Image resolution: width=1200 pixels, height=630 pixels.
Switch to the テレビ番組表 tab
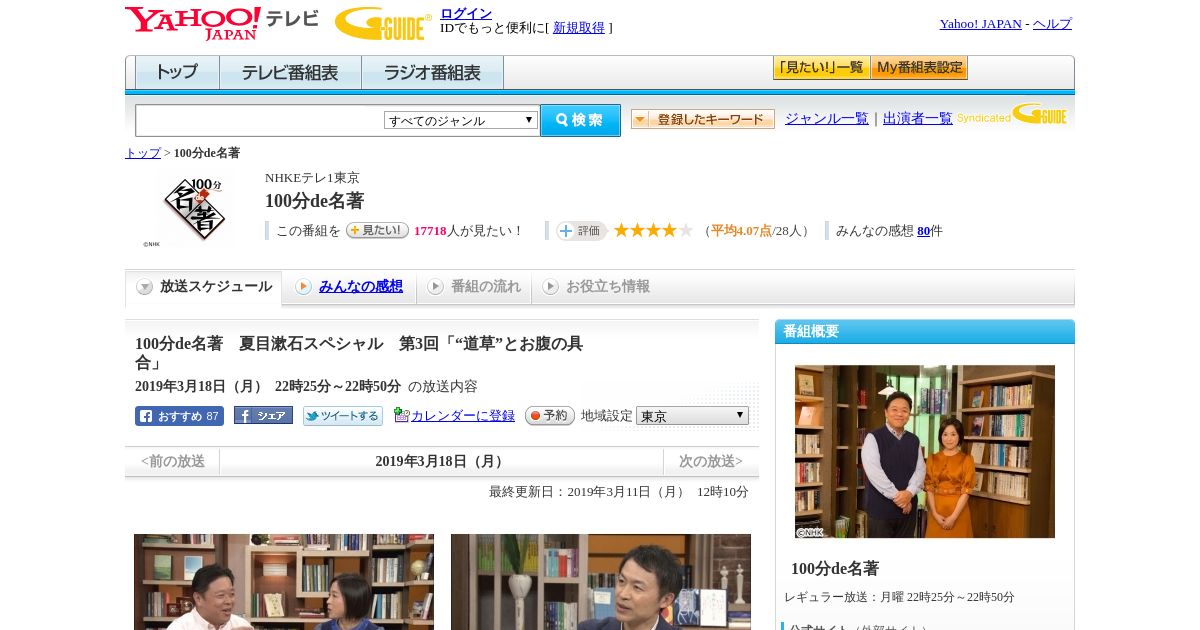(290, 73)
